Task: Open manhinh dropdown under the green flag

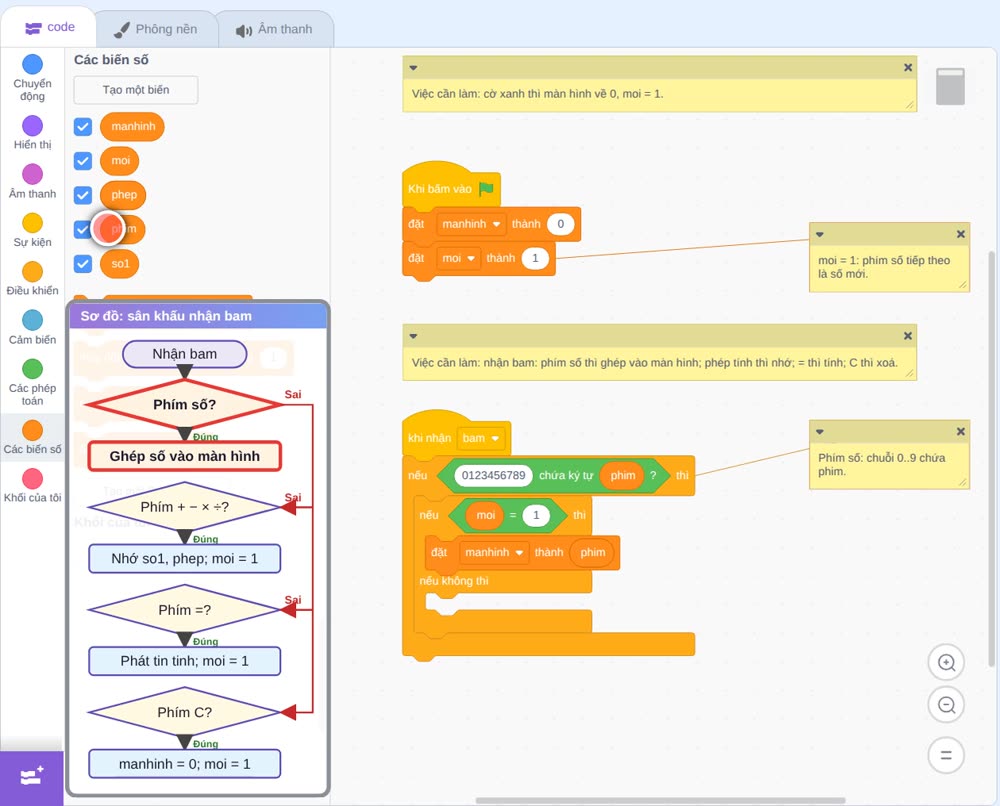Action: tap(471, 224)
